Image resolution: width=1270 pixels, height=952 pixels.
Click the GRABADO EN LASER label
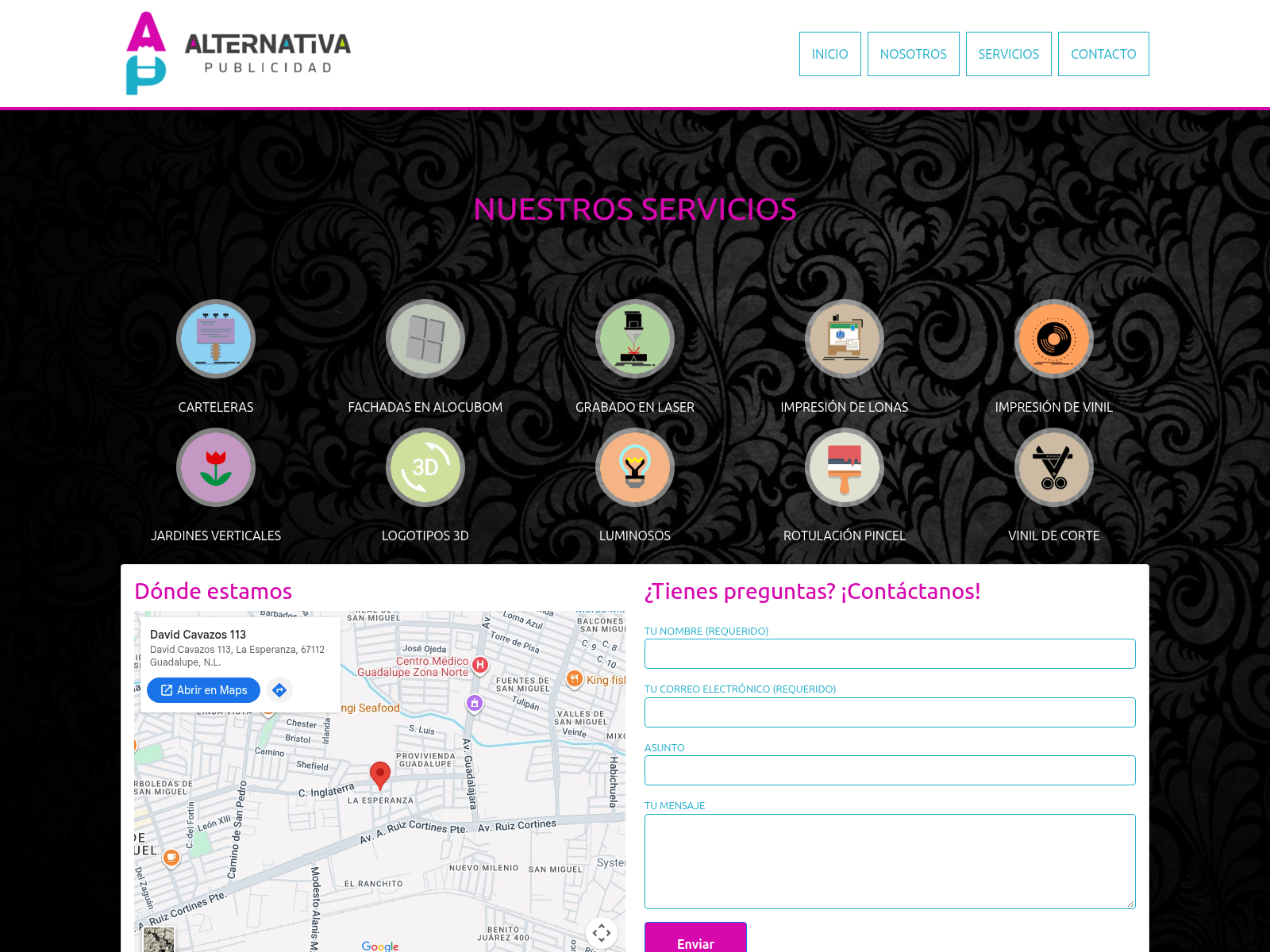(635, 407)
